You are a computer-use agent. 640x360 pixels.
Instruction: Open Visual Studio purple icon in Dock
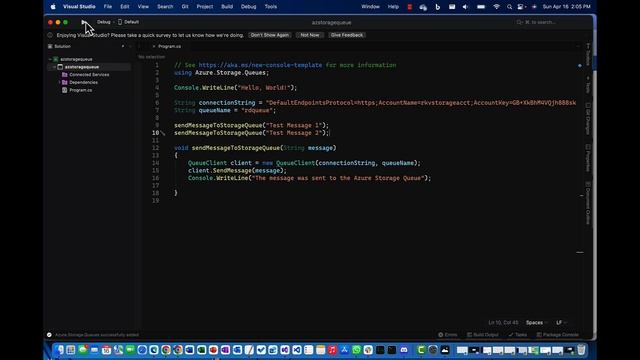[x=284, y=350]
